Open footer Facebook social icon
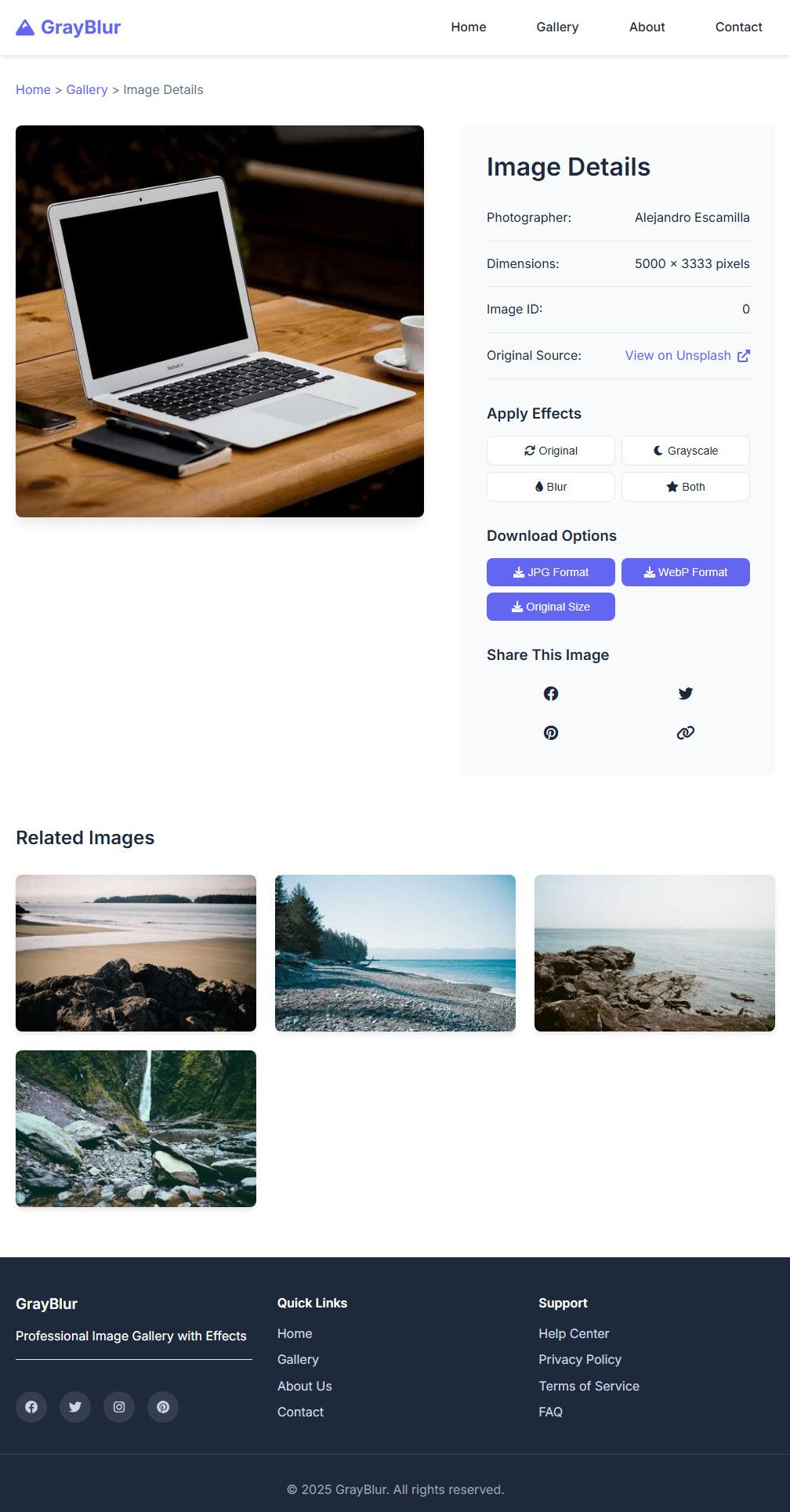790x1512 pixels. (31, 1407)
